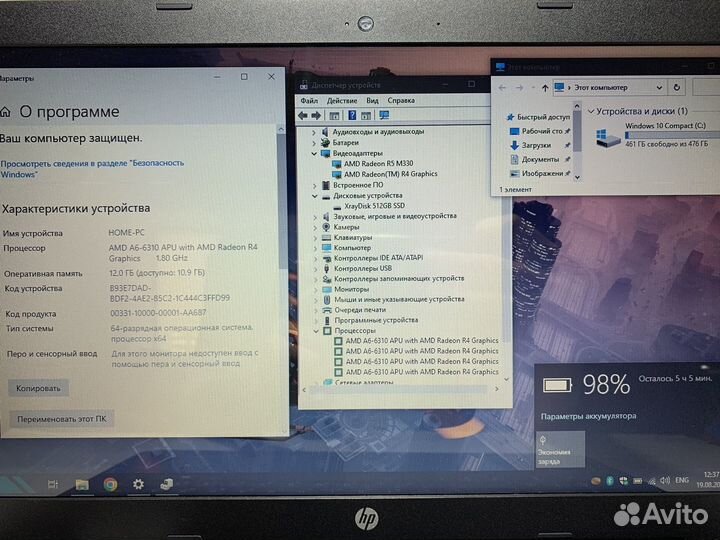Click Этот компьютер in Explorer address bar
The width and height of the screenshot is (720, 540).
[x=601, y=87]
